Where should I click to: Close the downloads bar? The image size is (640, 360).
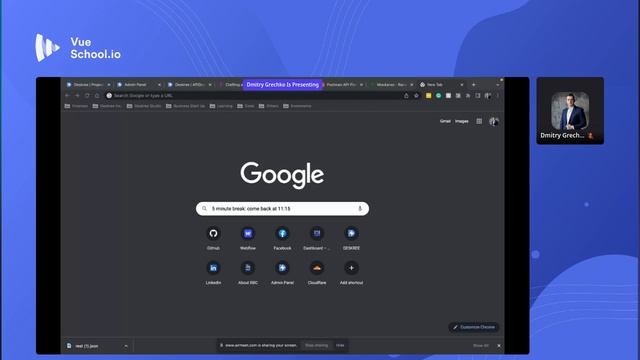pyautogui.click(x=499, y=346)
